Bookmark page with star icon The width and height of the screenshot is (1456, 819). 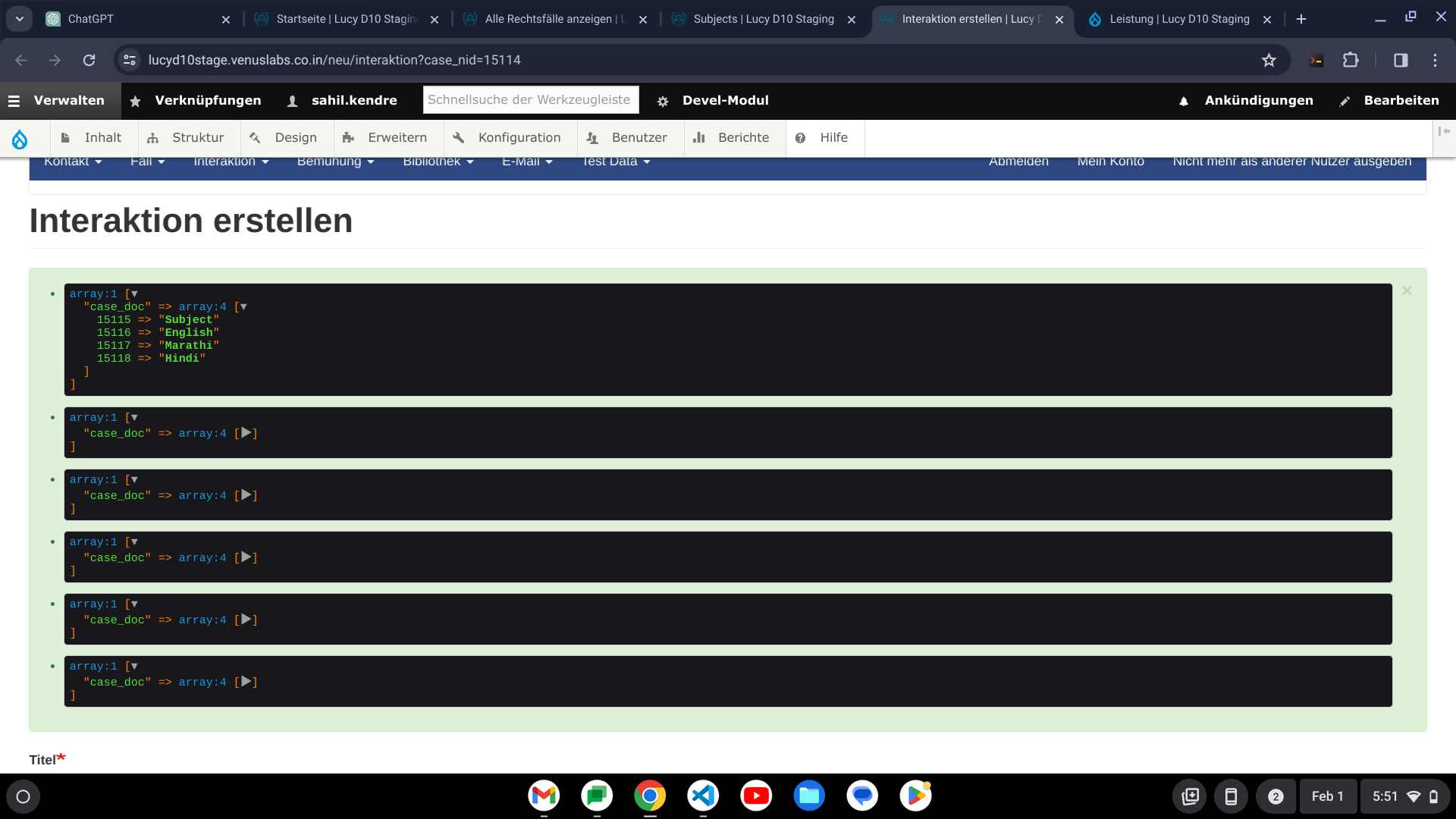pos(1269,60)
